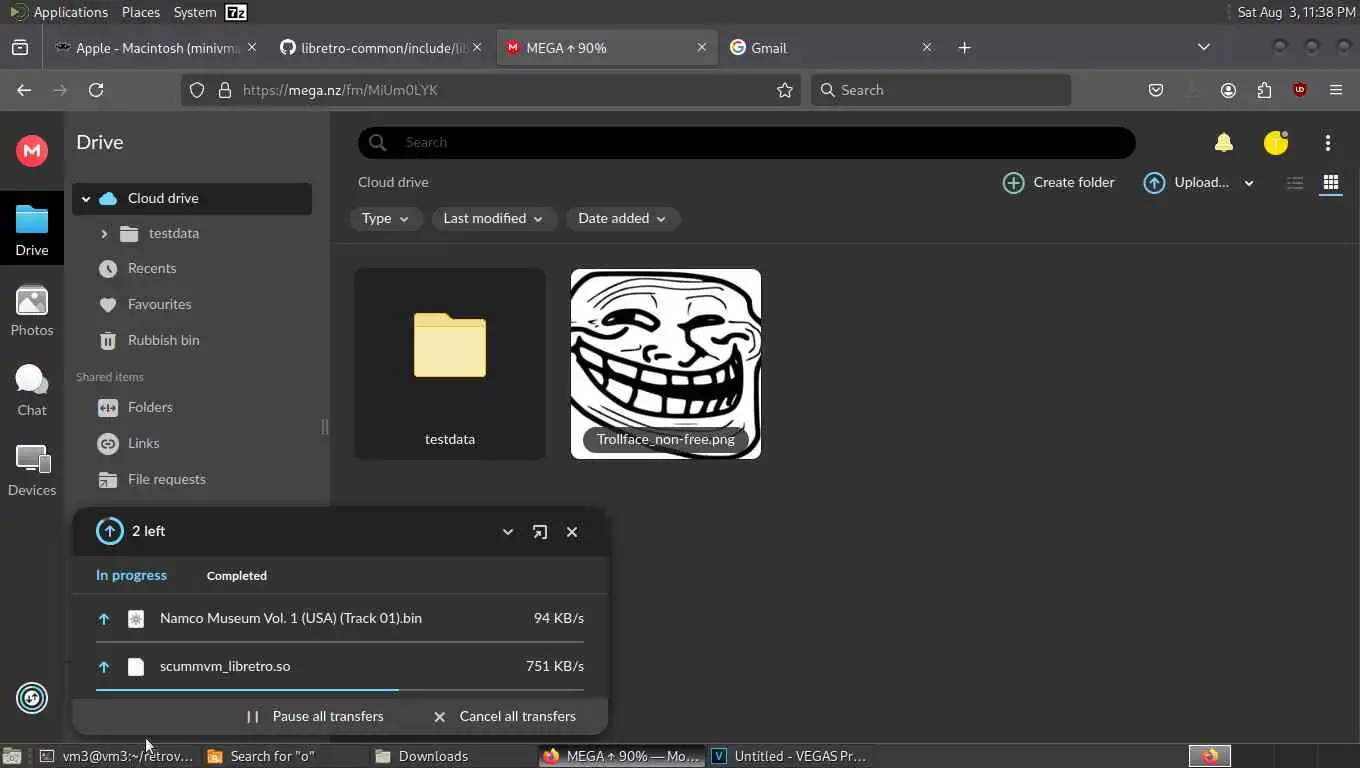
Task: Open the Last modified filter dropdown
Action: [494, 218]
